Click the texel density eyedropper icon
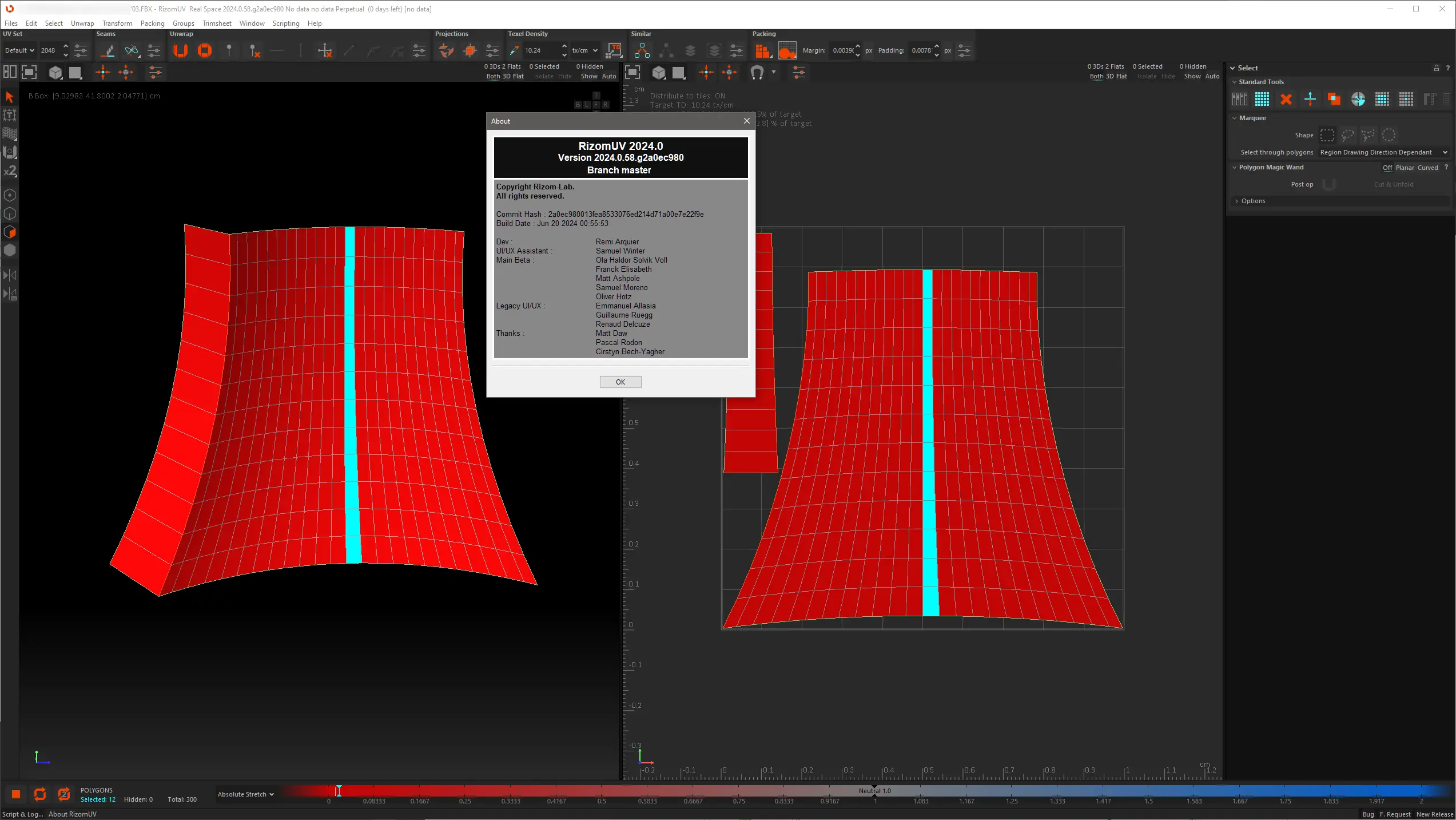The width and height of the screenshot is (1456, 820). 514,51
